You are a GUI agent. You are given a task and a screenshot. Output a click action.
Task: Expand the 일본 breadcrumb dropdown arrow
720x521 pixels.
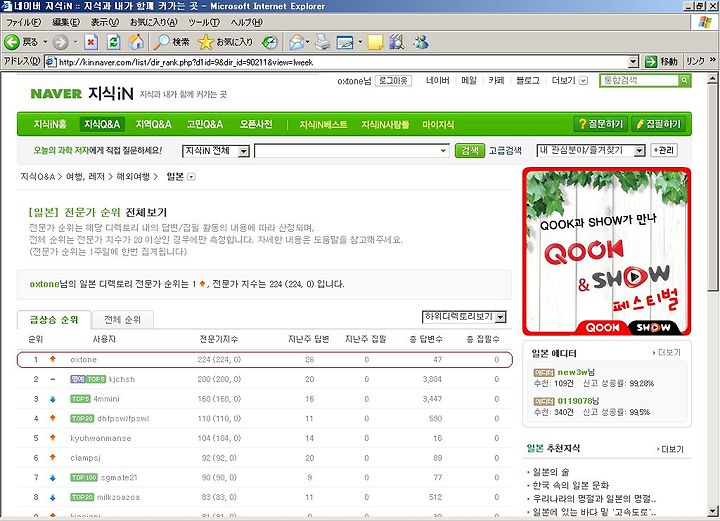[x=191, y=177]
